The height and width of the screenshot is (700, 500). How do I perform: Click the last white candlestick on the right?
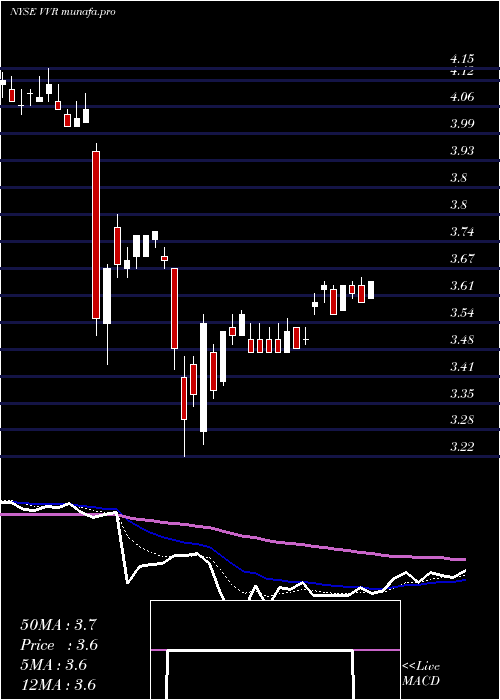click(371, 290)
